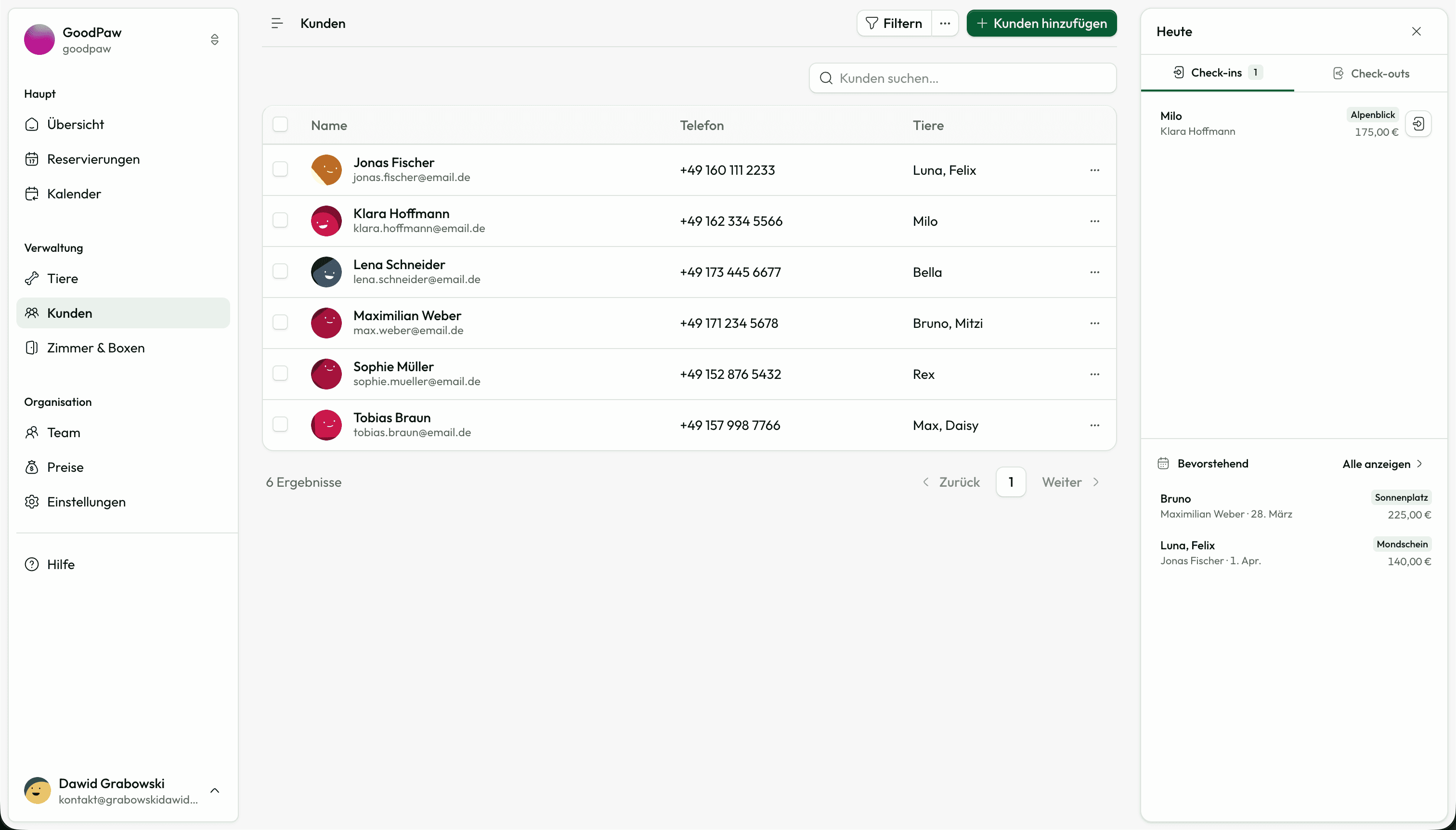Focus the Kunden suchen search field
The width and height of the screenshot is (1456, 830).
coord(962,78)
